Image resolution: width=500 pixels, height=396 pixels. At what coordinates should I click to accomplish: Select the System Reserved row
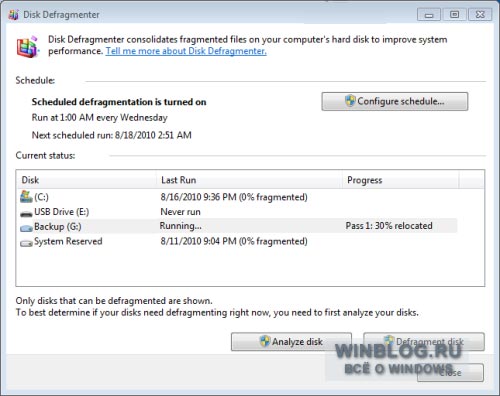click(238, 241)
